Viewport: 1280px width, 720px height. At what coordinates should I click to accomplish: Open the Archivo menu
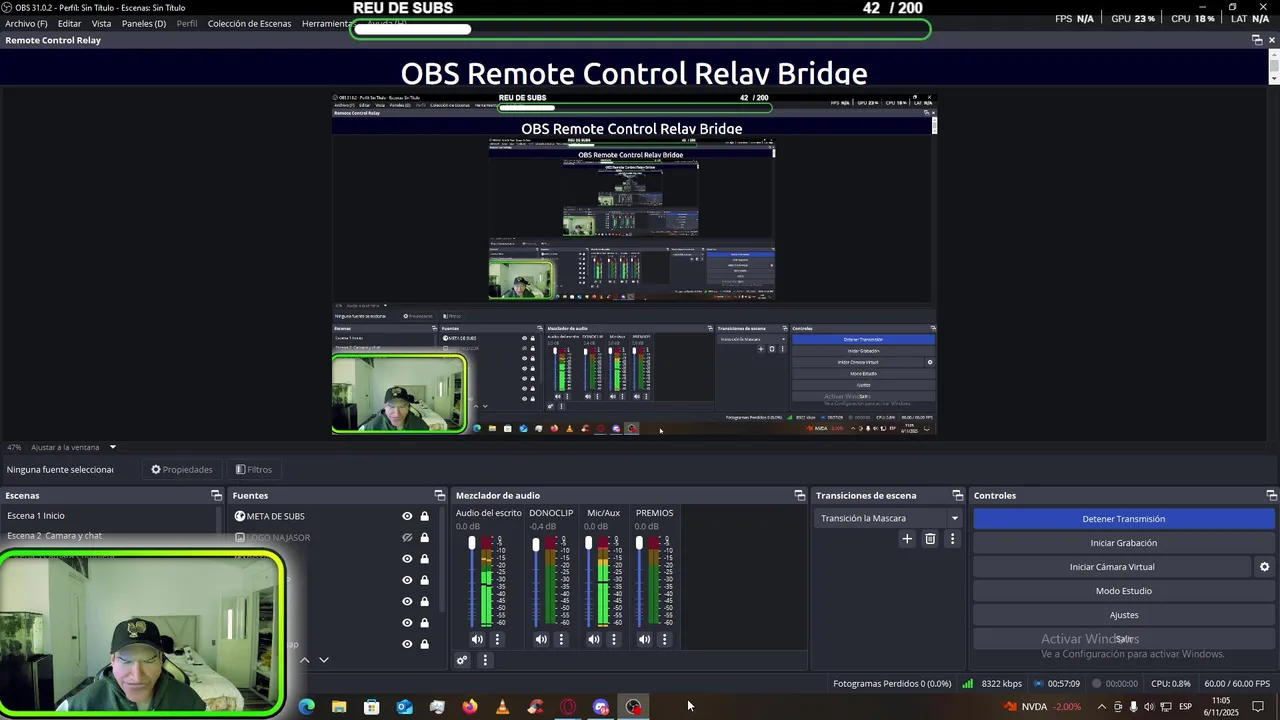(x=26, y=23)
